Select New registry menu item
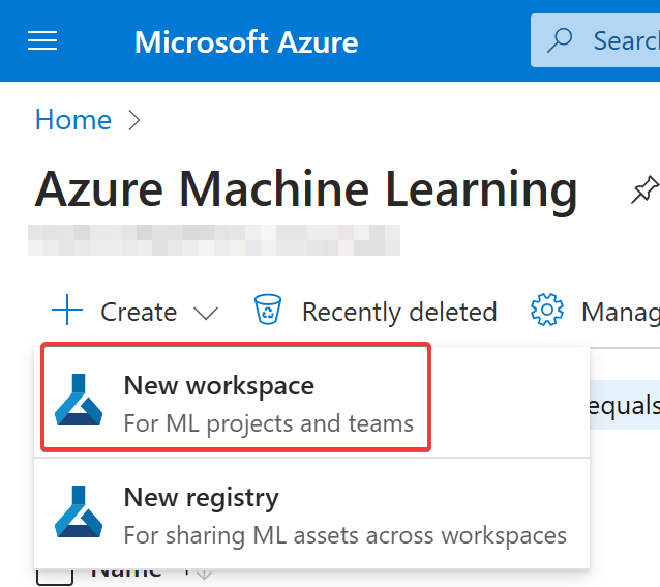Image resolution: width=660 pixels, height=587 pixels. point(312,513)
